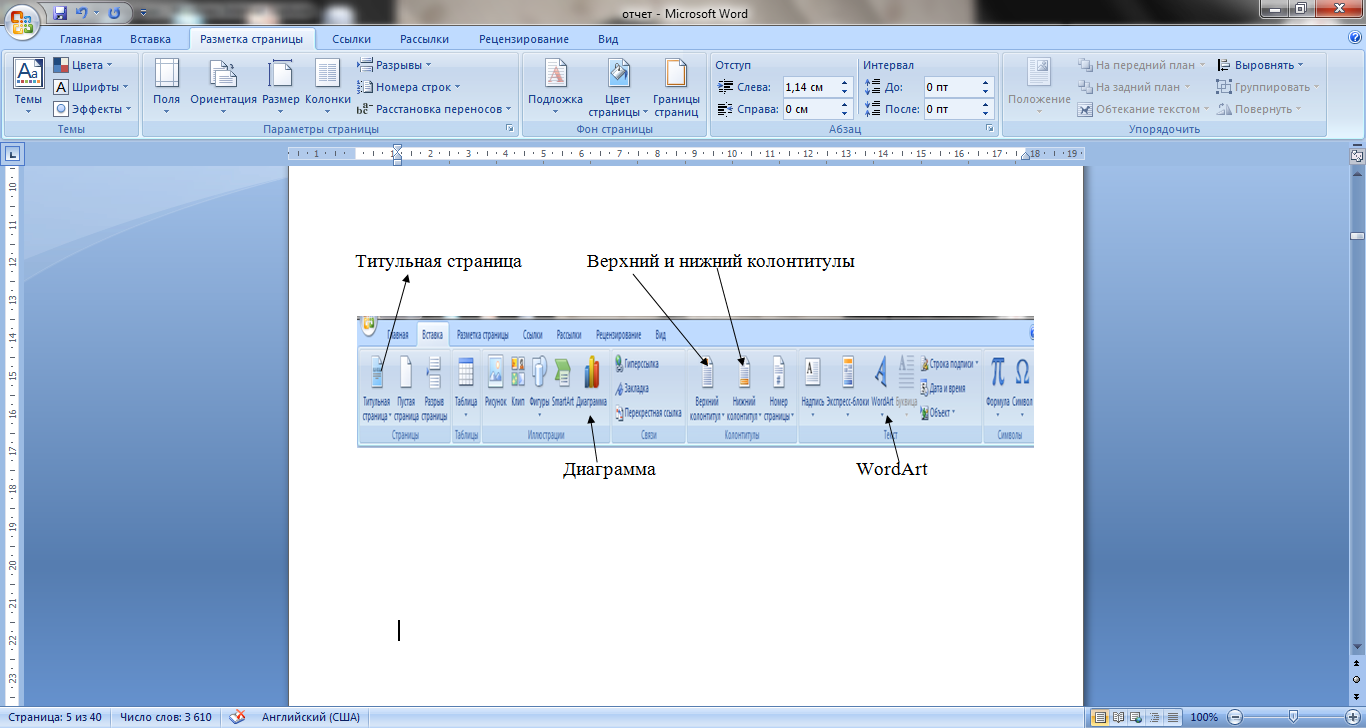Increase the Слева indent with up arrow

point(844,82)
